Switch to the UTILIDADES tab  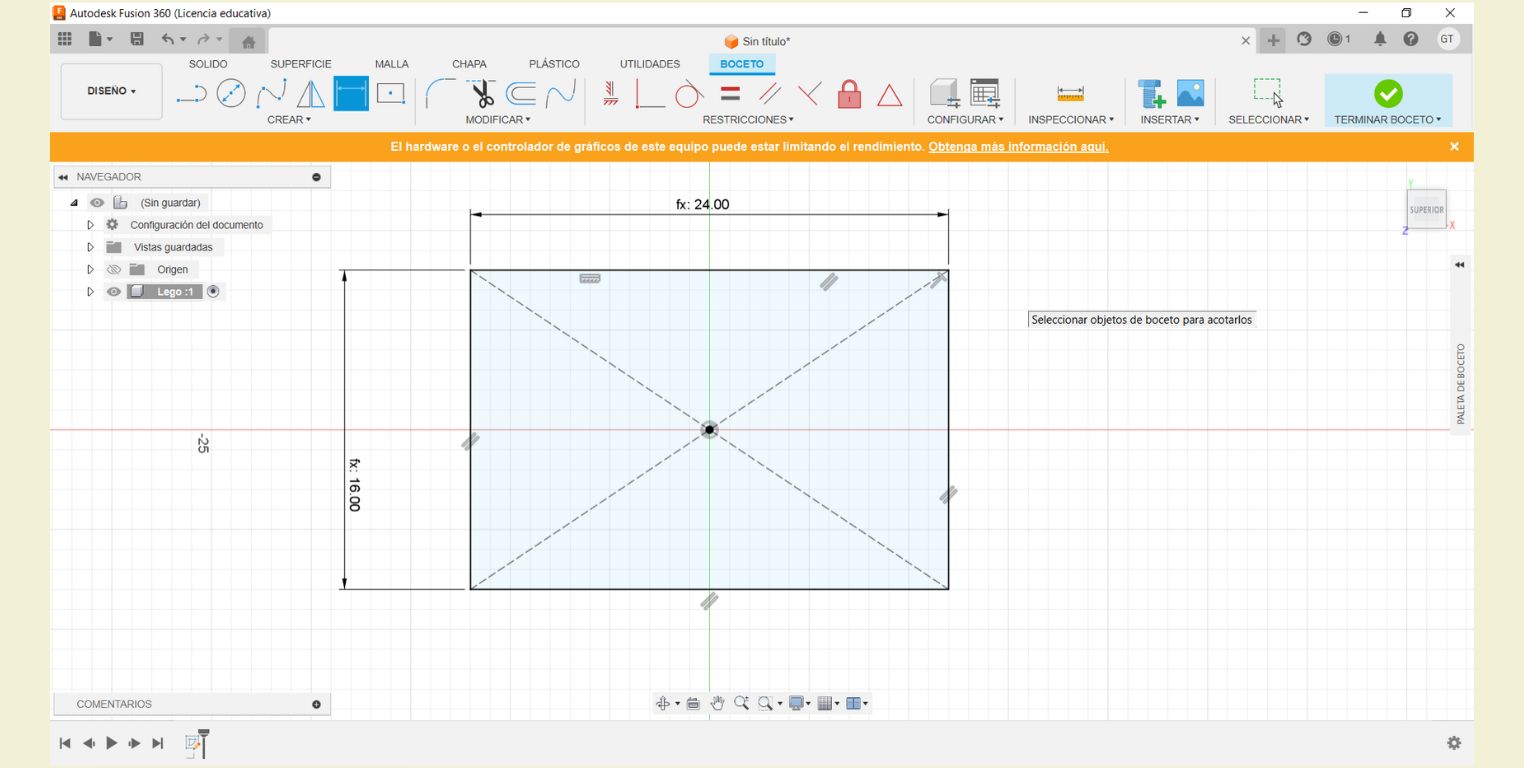[650, 64]
